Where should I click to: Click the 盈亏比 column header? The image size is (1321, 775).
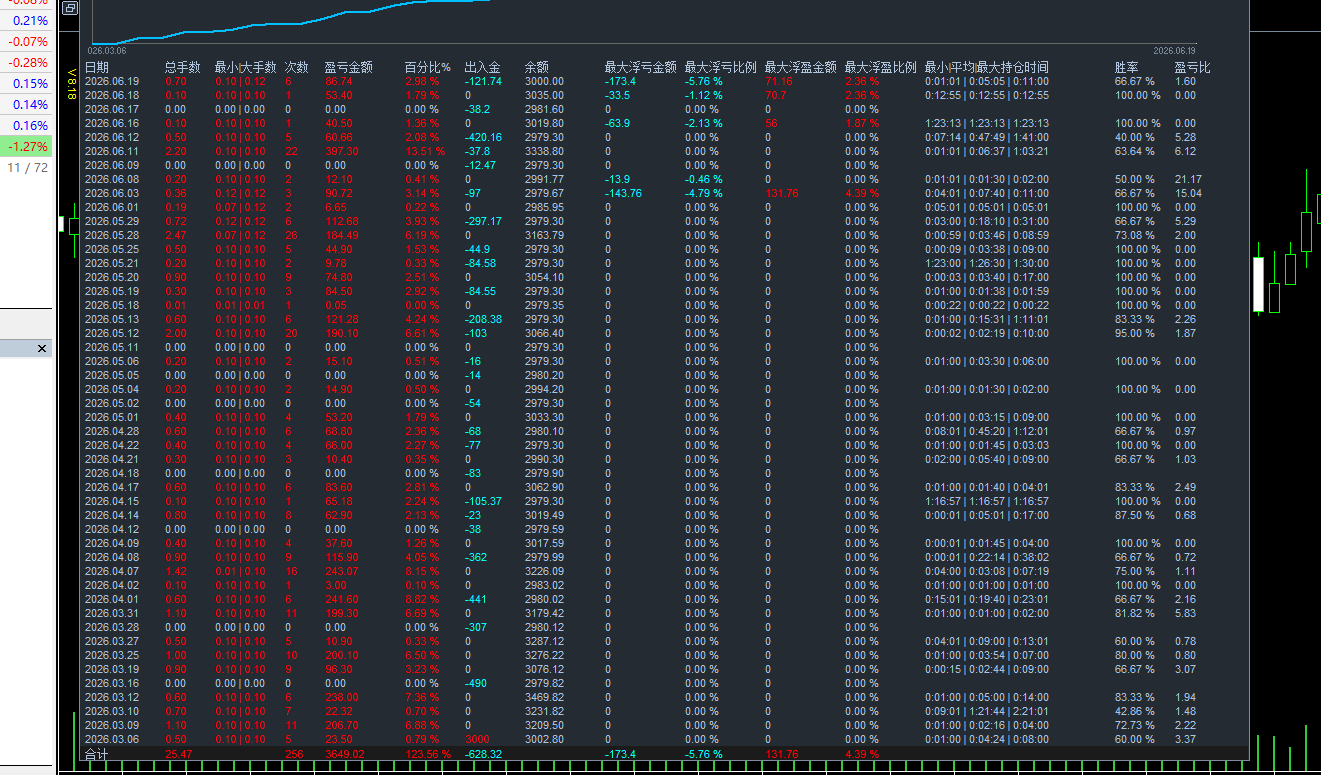[x=1192, y=67]
